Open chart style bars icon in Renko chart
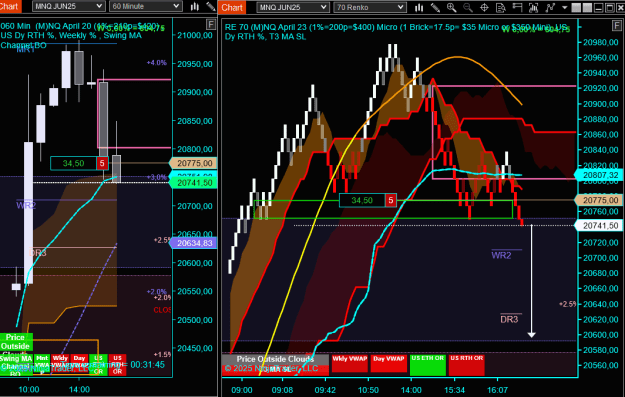The image size is (625, 397). pos(419,7)
